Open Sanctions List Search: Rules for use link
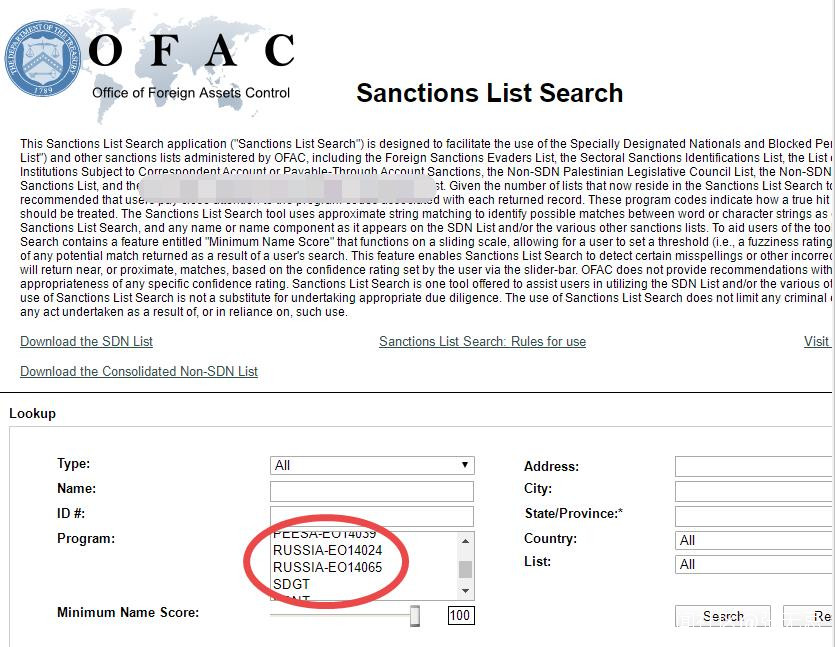The height and width of the screenshot is (647, 835). coord(482,342)
